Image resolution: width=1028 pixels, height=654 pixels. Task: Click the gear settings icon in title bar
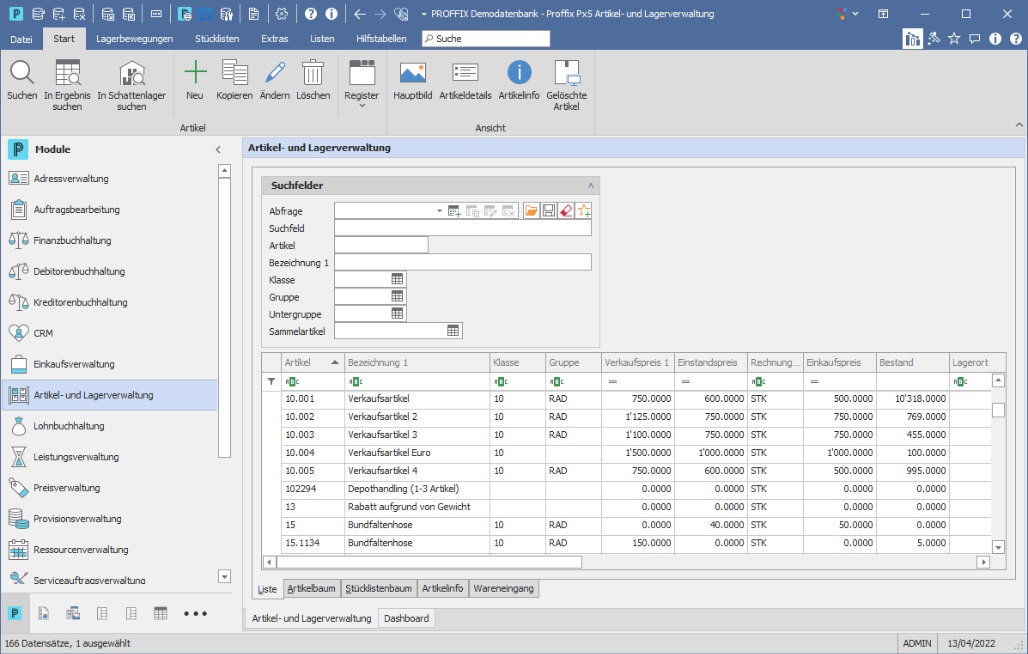282,14
